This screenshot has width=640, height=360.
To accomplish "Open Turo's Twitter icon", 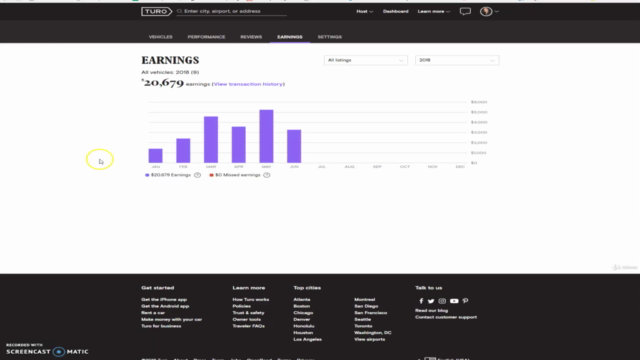I will pos(431,301).
